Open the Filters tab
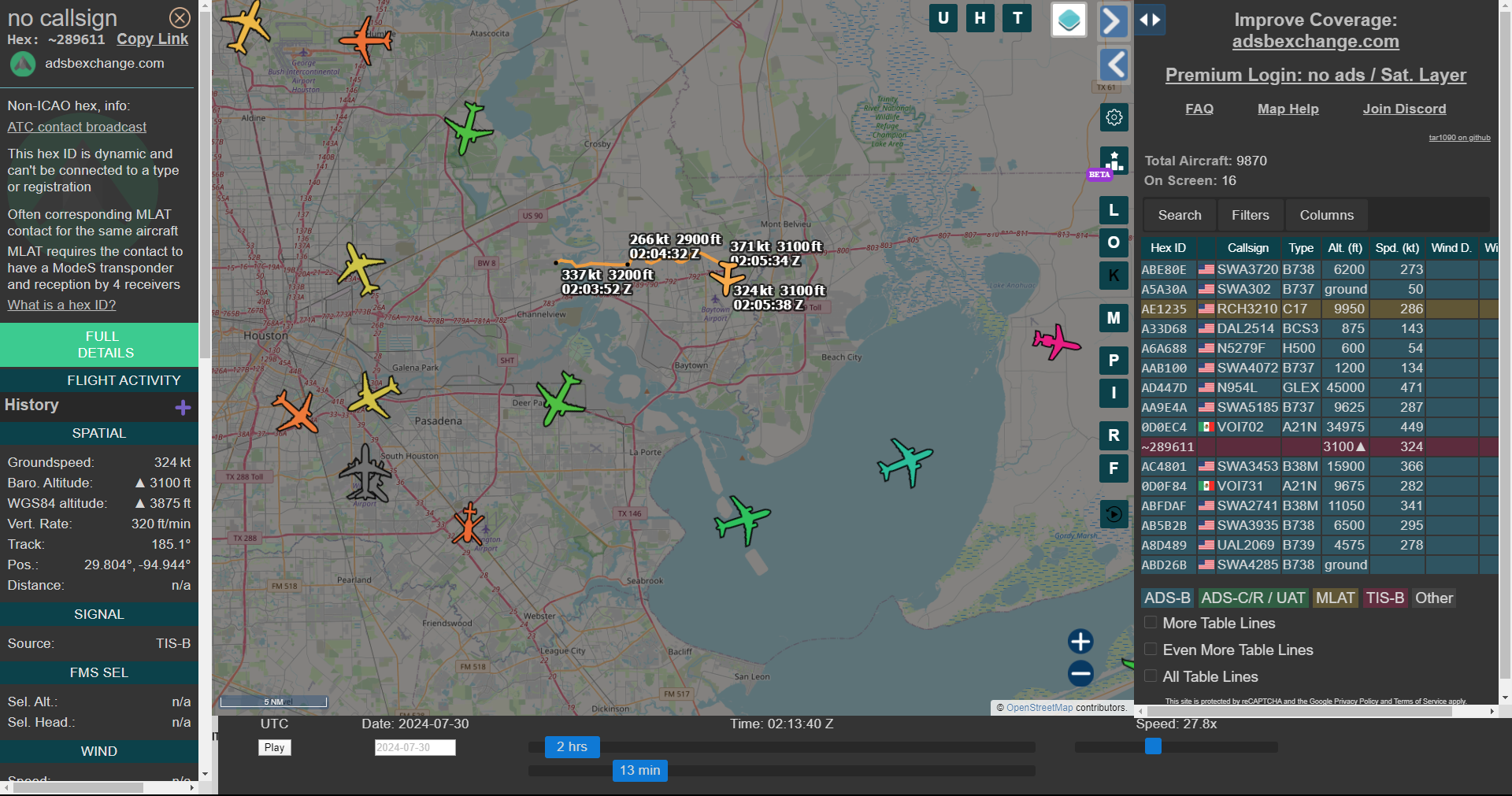This screenshot has height=796, width=1512. 1251,215
